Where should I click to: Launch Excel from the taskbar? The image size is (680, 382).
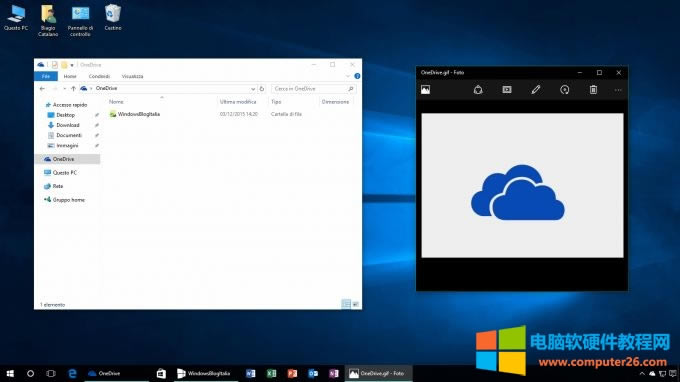pyautogui.click(x=271, y=373)
